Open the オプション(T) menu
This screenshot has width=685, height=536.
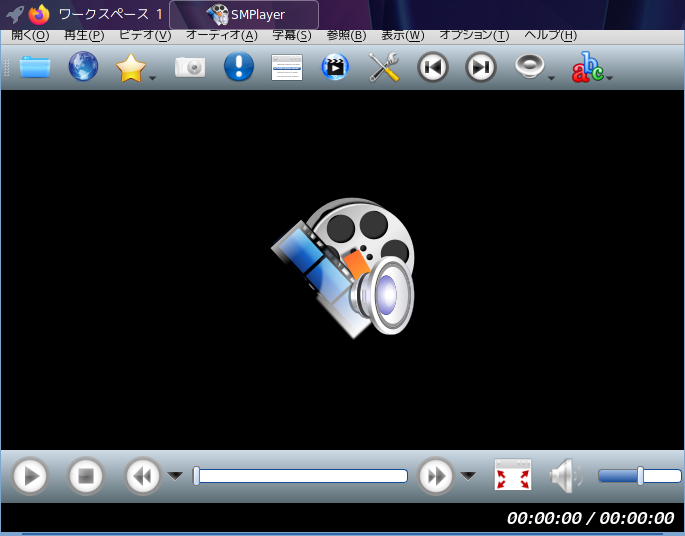point(474,35)
